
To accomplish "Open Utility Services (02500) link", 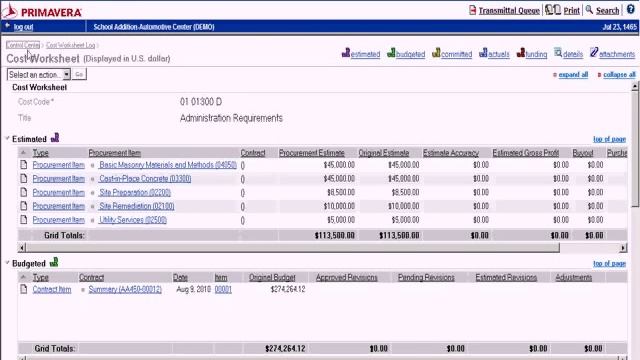I will pyautogui.click(x=133, y=220).
